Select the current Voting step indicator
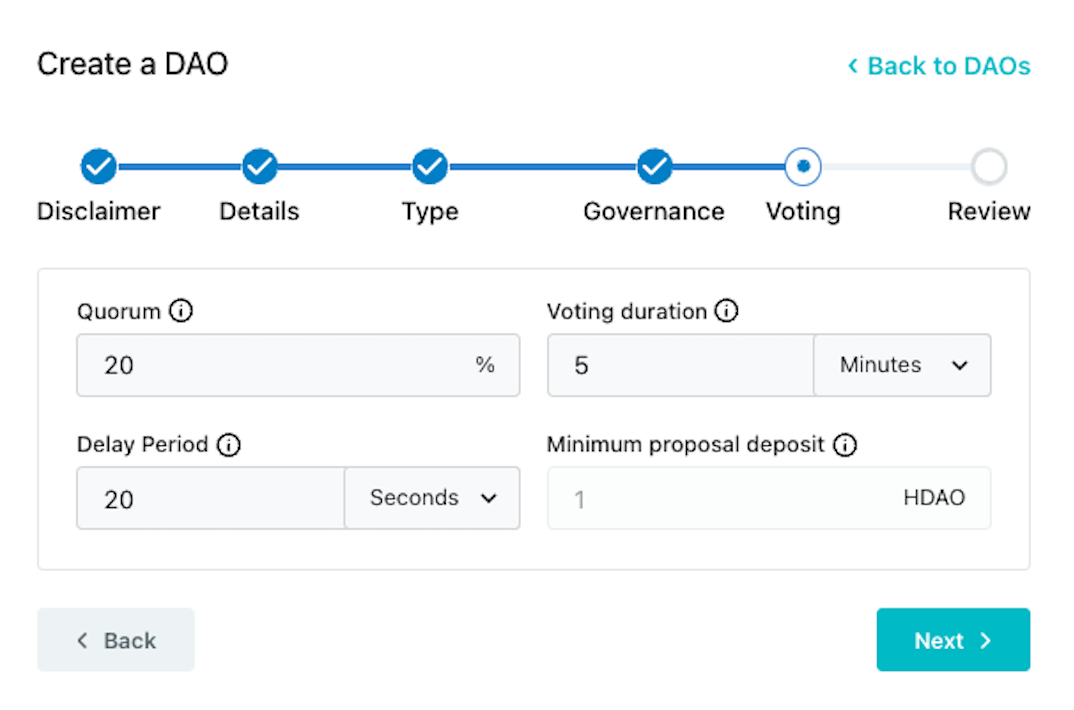 click(x=803, y=167)
